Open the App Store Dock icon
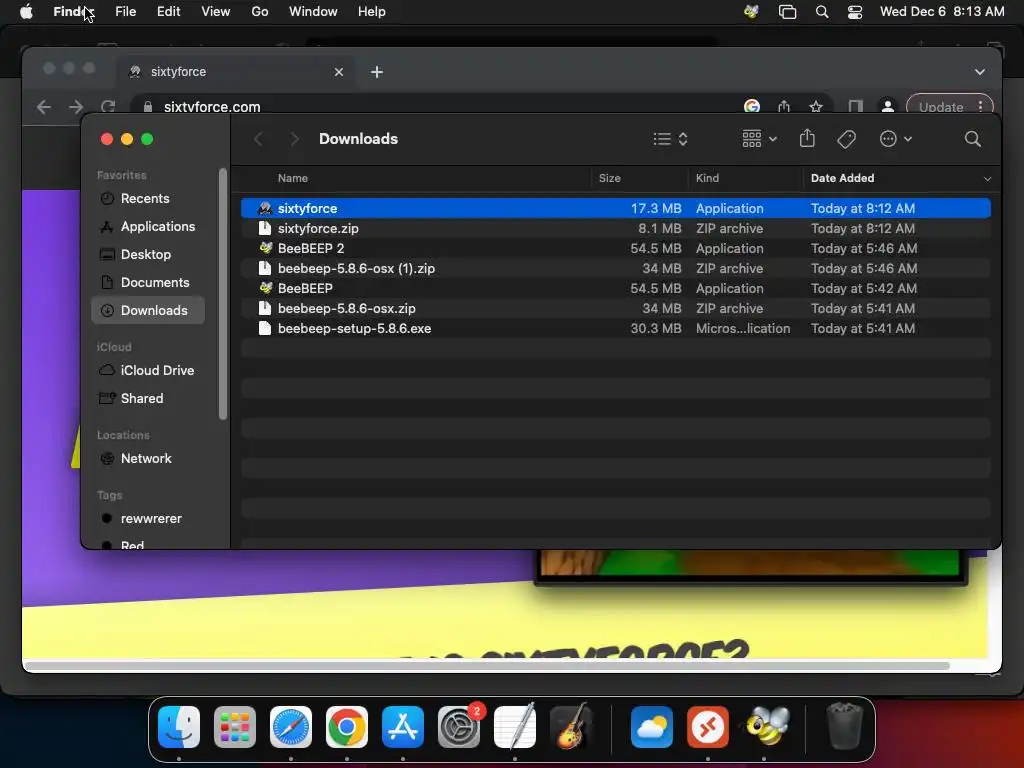The image size is (1024, 768). click(403, 726)
